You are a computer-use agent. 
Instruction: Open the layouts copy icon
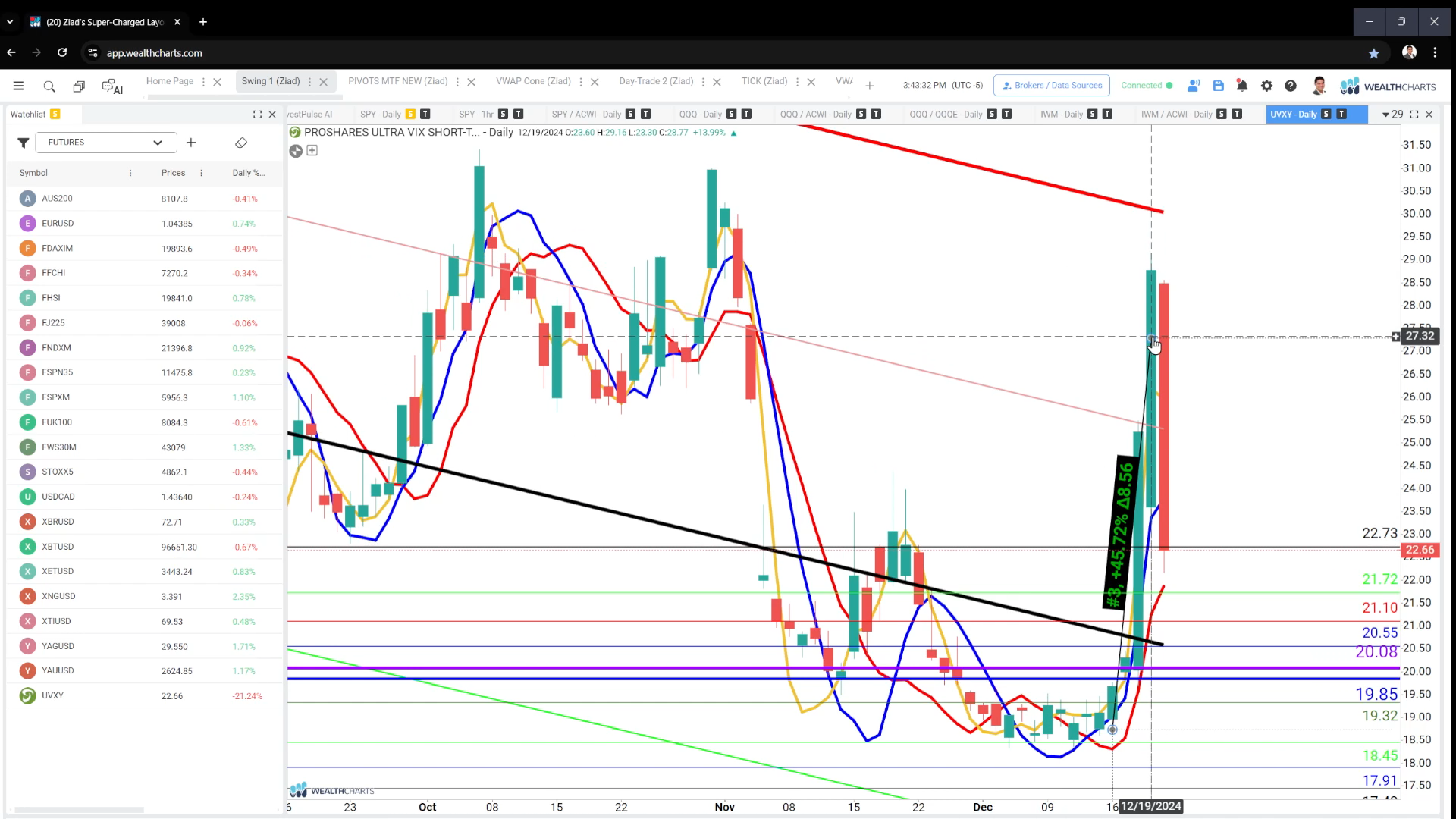click(79, 86)
